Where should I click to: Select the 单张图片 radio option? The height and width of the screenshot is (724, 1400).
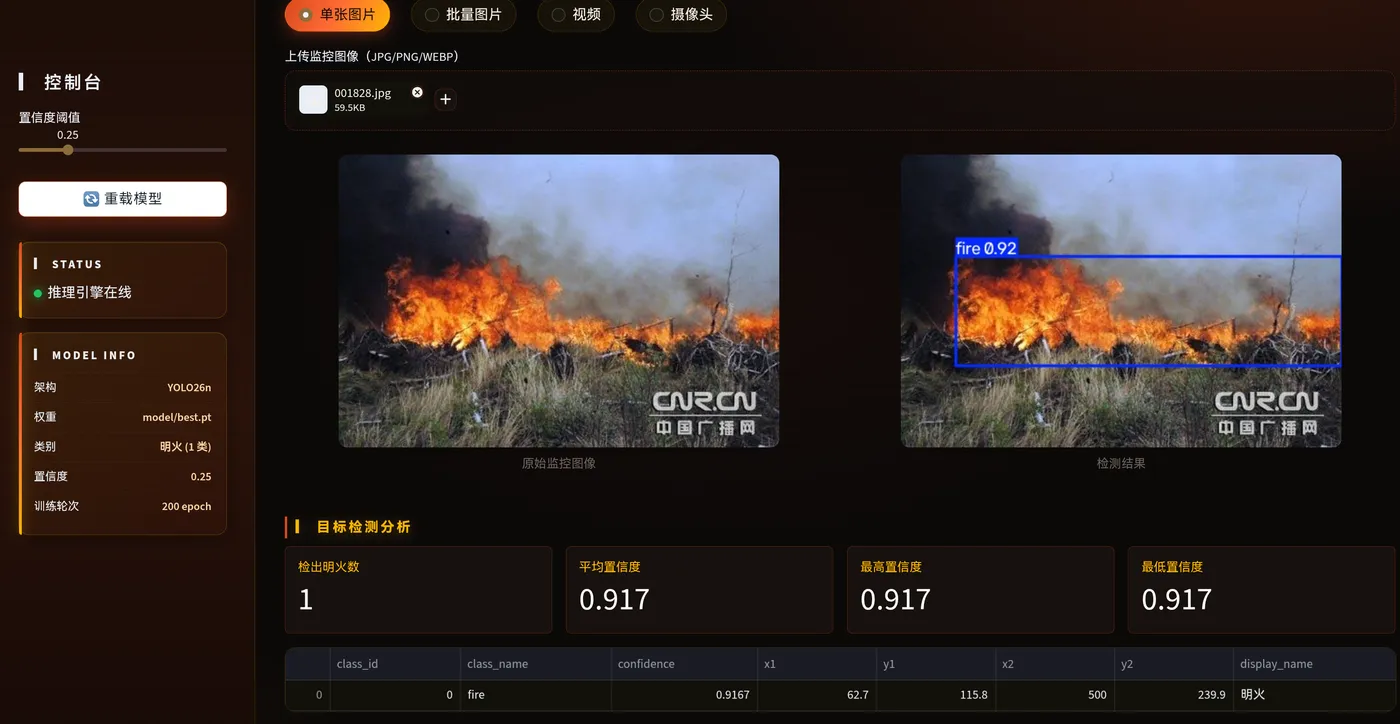(337, 15)
